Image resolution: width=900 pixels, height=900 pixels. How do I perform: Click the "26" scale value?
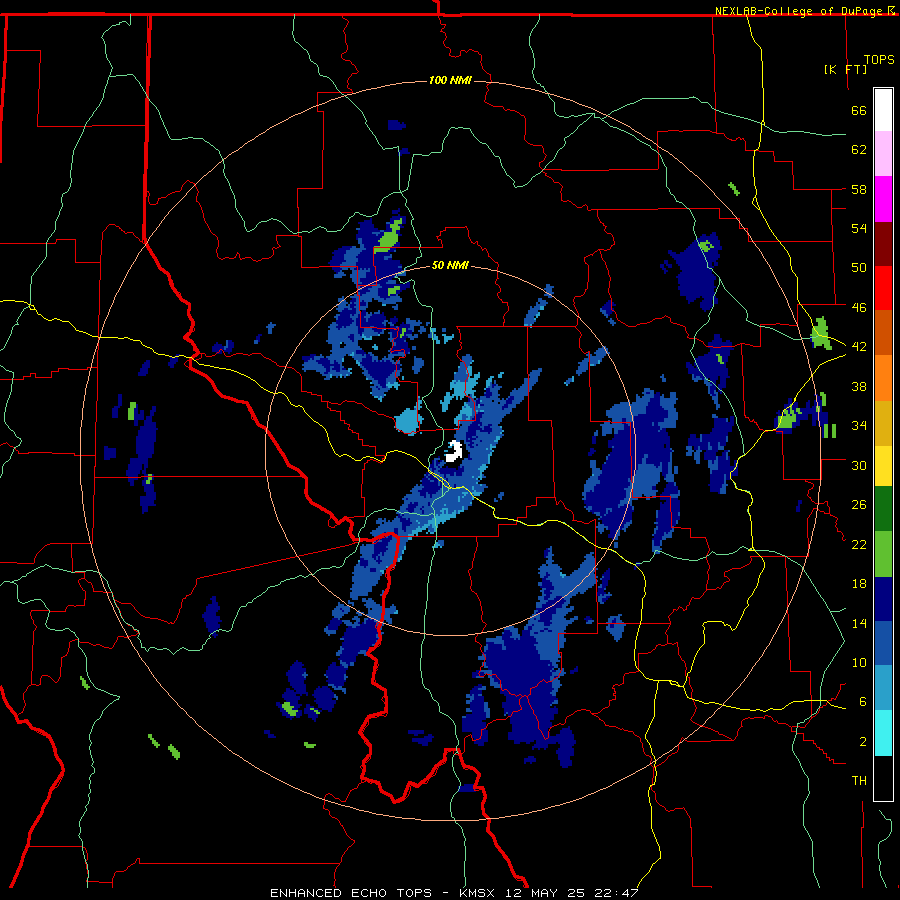click(x=859, y=505)
